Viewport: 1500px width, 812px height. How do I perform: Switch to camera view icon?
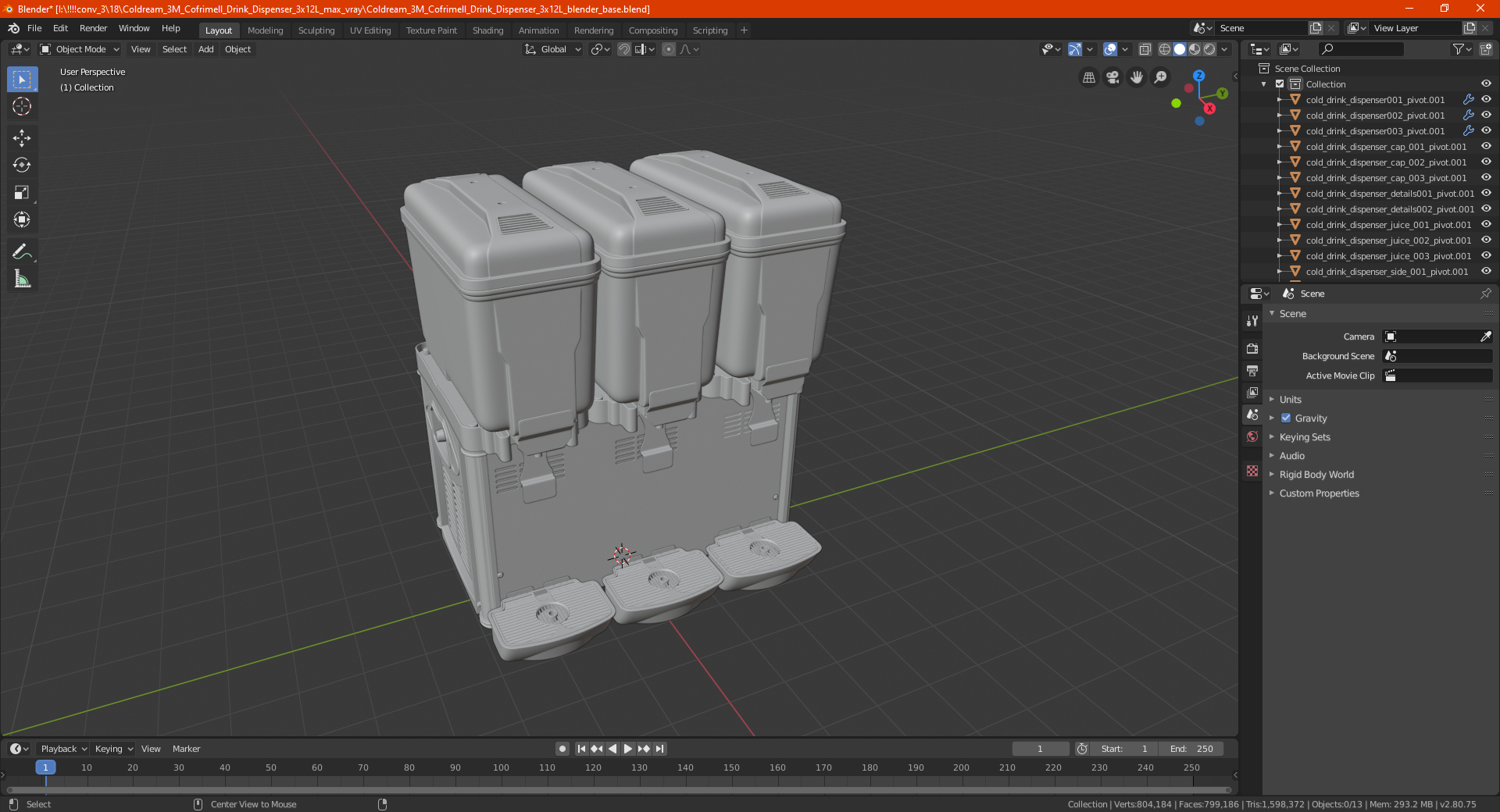1112,77
